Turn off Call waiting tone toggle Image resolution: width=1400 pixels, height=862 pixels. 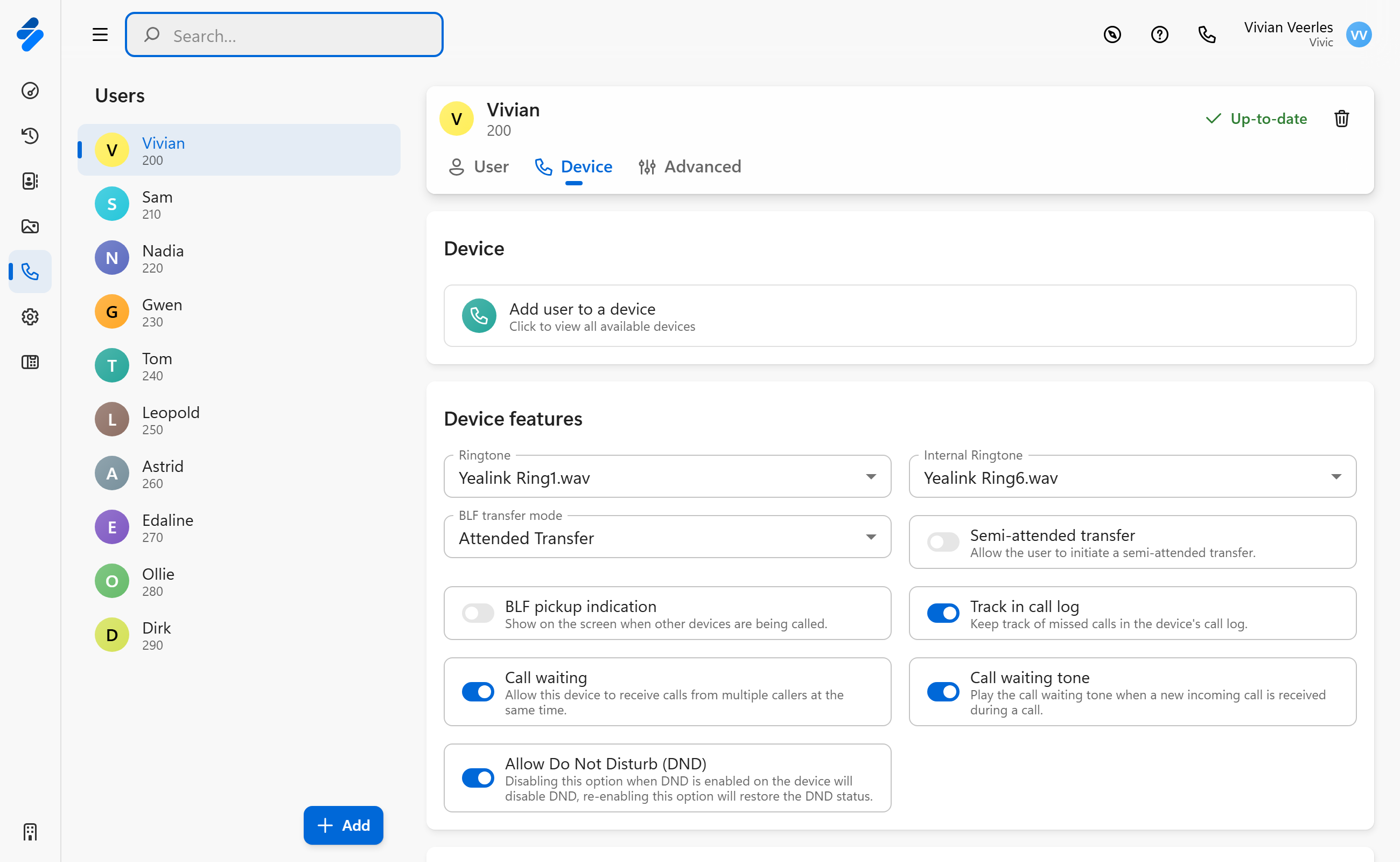pyautogui.click(x=943, y=692)
